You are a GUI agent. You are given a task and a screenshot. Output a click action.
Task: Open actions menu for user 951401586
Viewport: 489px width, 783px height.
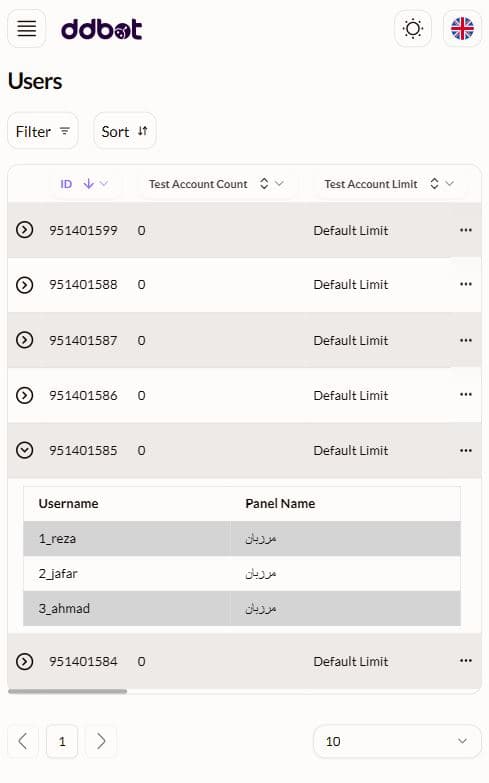466,394
